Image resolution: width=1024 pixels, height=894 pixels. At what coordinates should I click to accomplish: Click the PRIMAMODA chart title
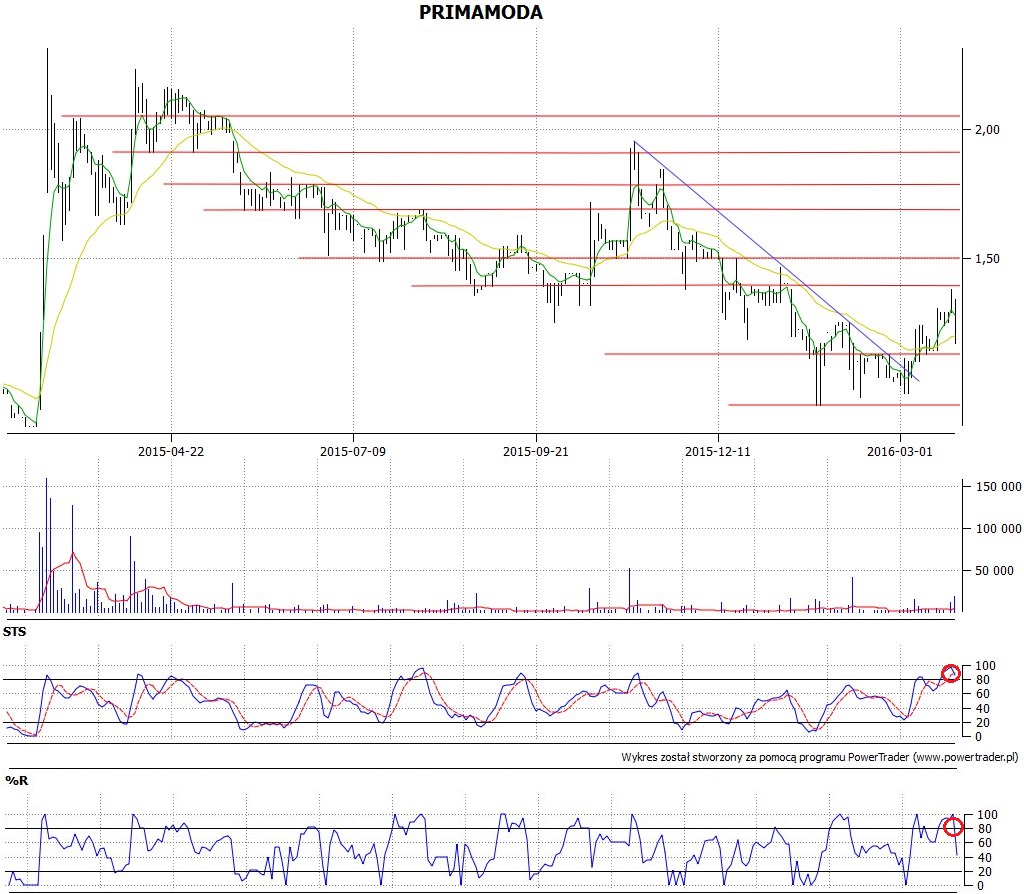(x=481, y=12)
